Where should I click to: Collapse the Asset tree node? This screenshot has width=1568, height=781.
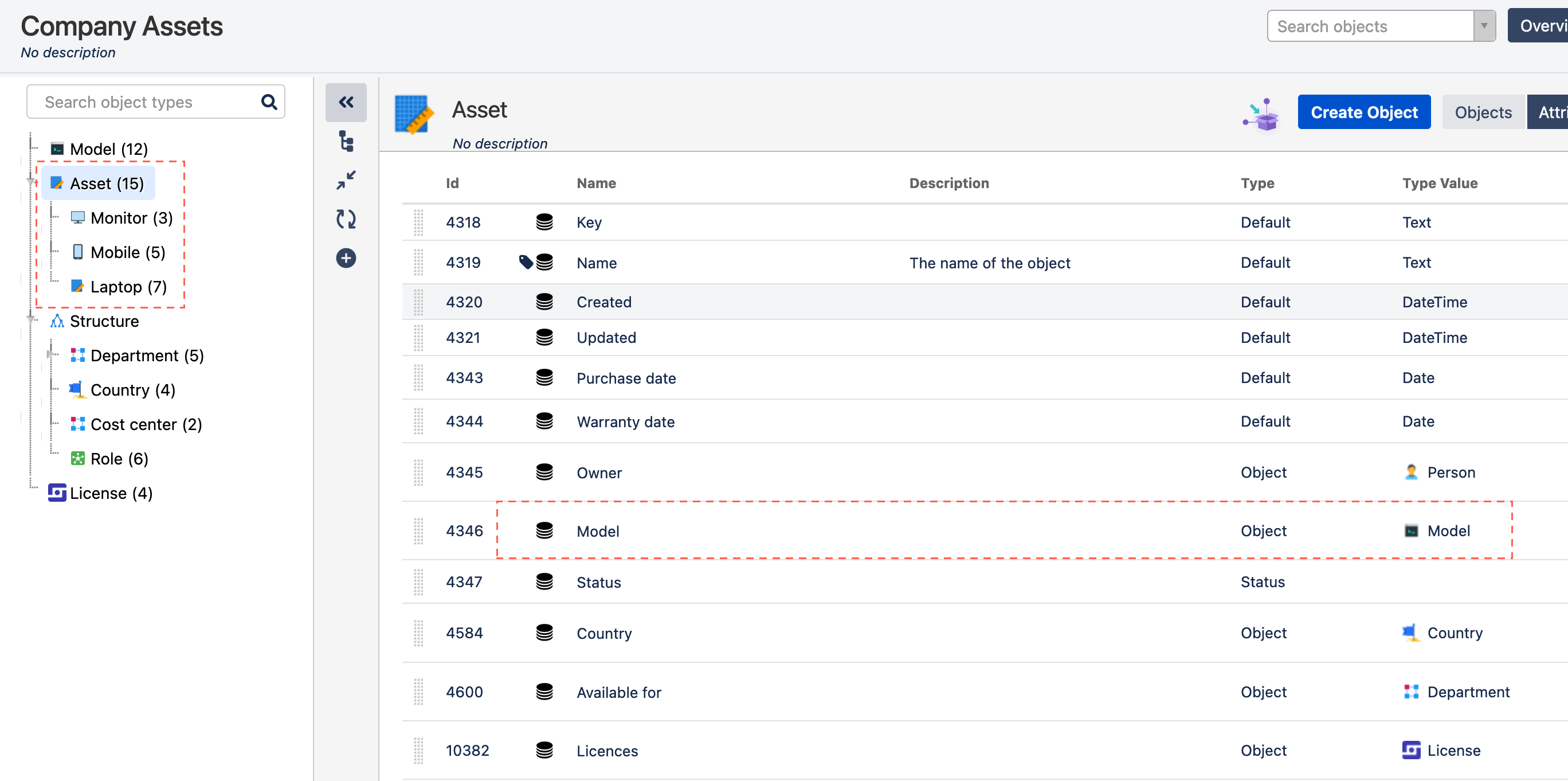[32, 182]
